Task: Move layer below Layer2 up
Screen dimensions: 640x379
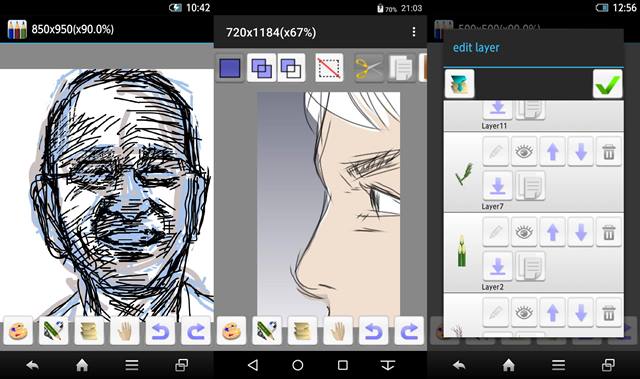Action: [553, 313]
